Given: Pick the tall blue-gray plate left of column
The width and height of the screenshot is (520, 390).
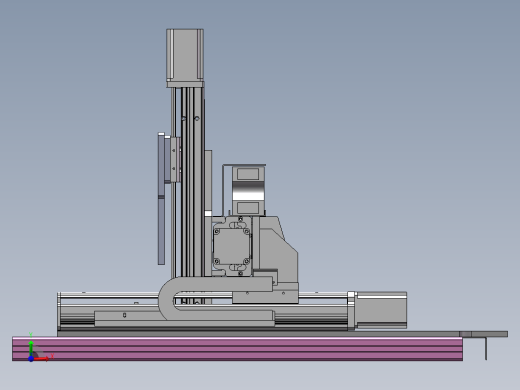Looking at the screenshot, I should [161, 199].
